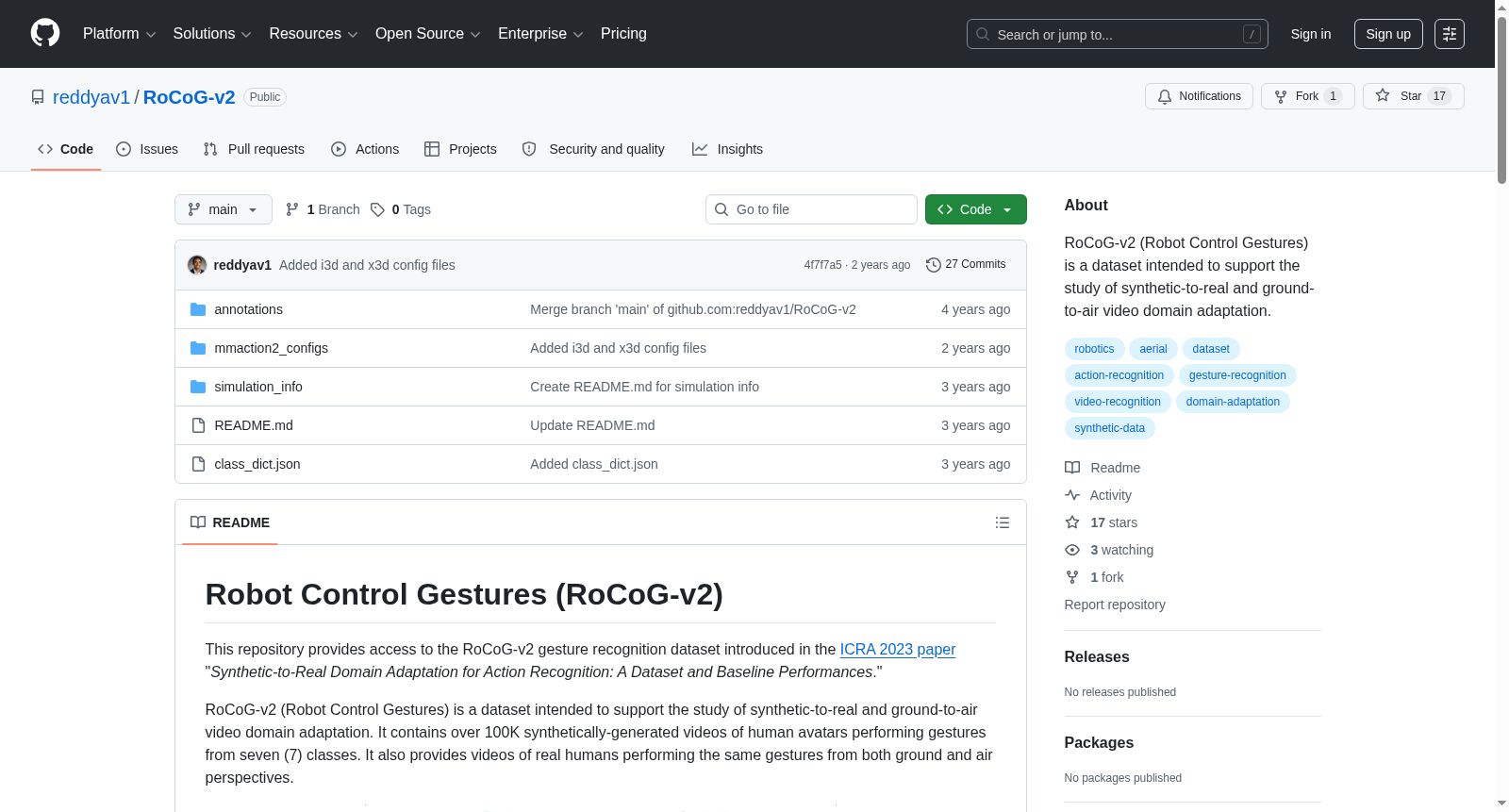Click the book icon next to Readme

point(1072,468)
